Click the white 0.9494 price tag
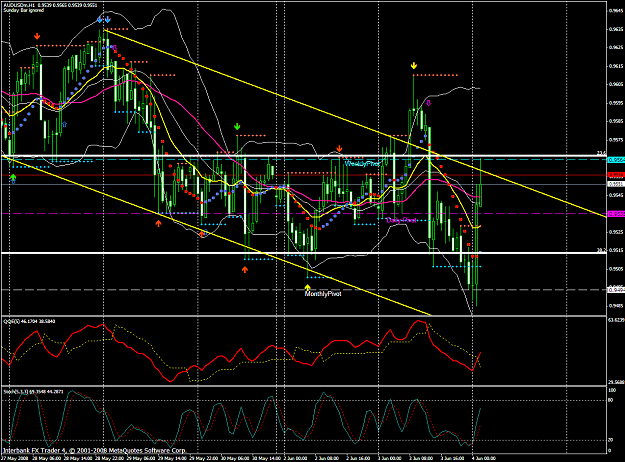 (x=616, y=290)
